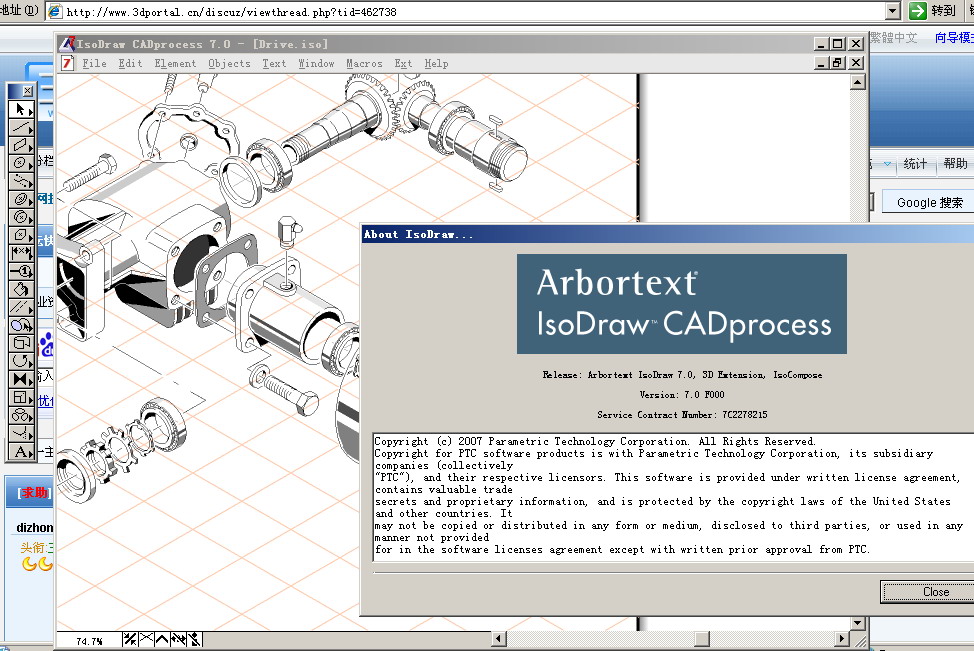Click the IsoDraw title bar application icon
Screen dimensions: 974x651
pos(67,44)
